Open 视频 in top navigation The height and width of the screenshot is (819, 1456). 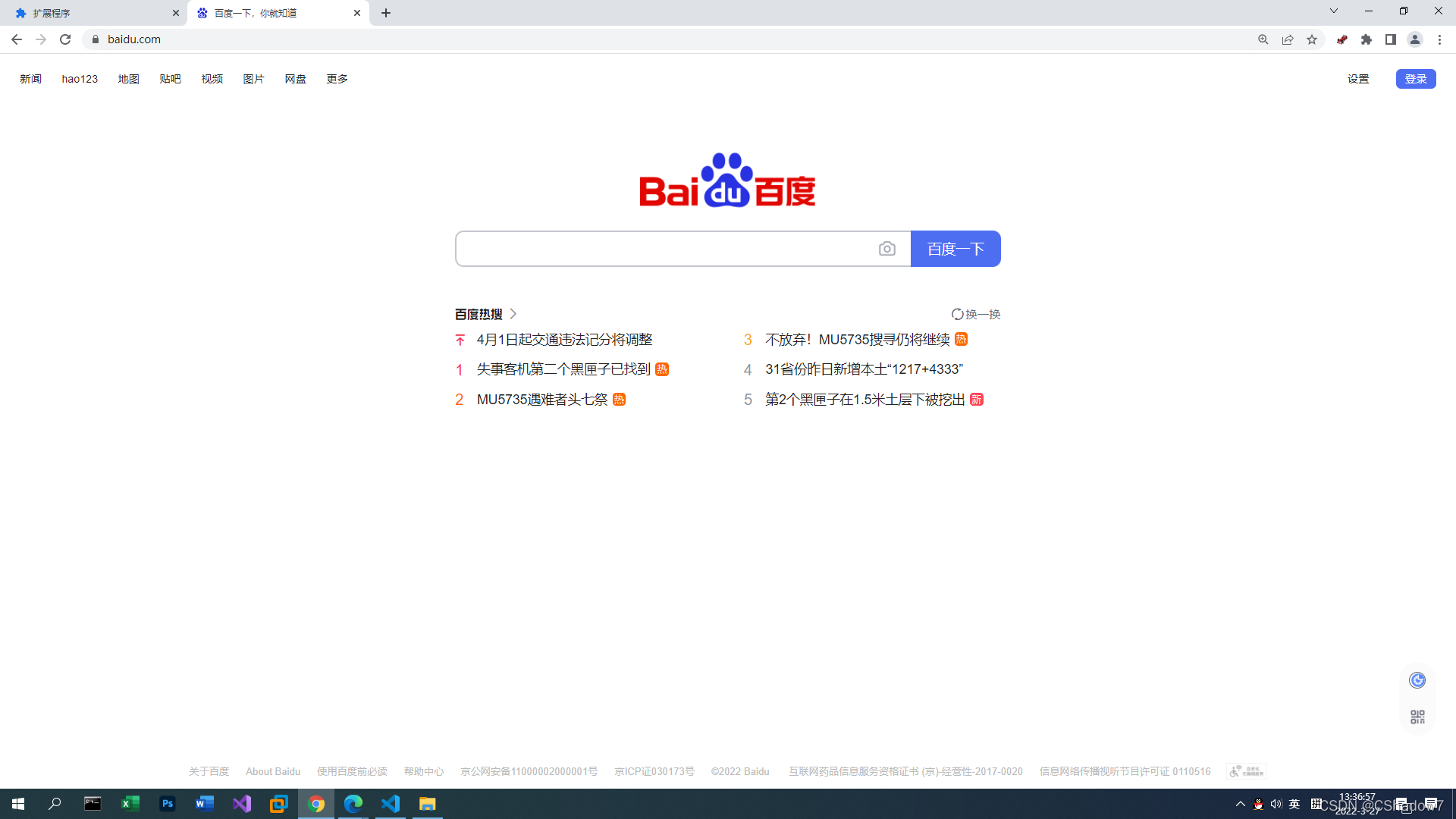tap(212, 79)
